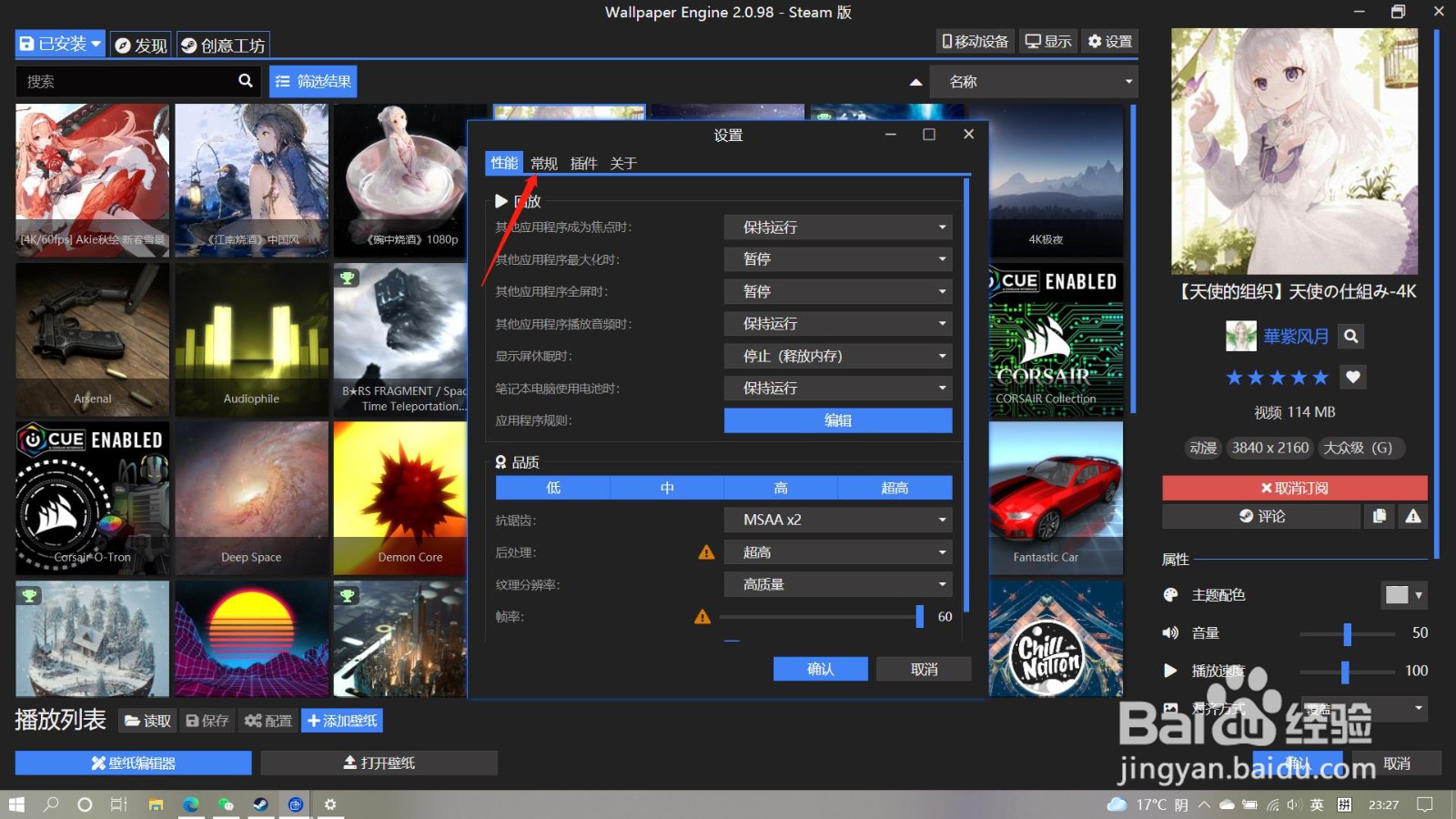This screenshot has width=1456, height=819.
Task: Click the search icon next to author 華紫风月
Action: click(x=1351, y=337)
